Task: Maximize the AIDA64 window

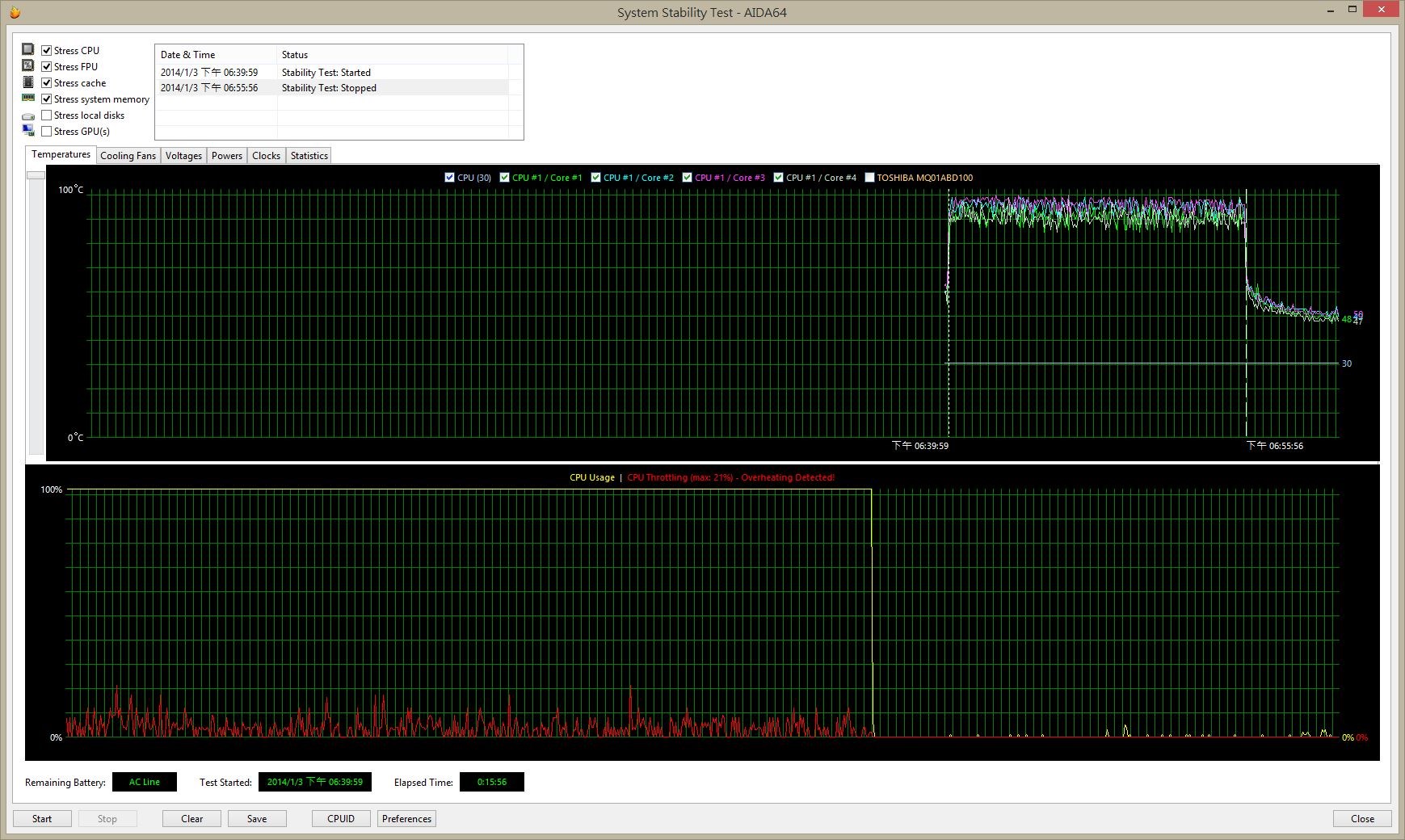Action: (1352, 10)
